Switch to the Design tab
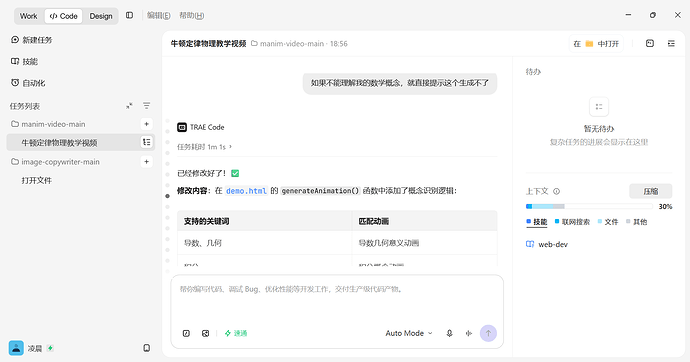The image size is (690, 362). tap(101, 16)
